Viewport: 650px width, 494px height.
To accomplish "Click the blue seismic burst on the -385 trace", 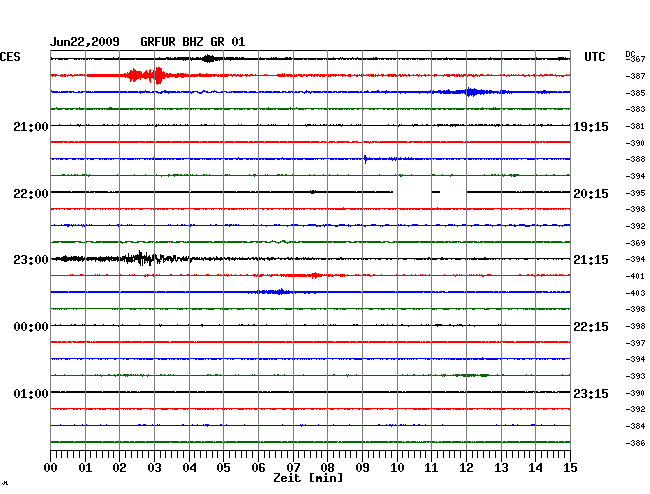I will pyautogui.click(x=473, y=92).
